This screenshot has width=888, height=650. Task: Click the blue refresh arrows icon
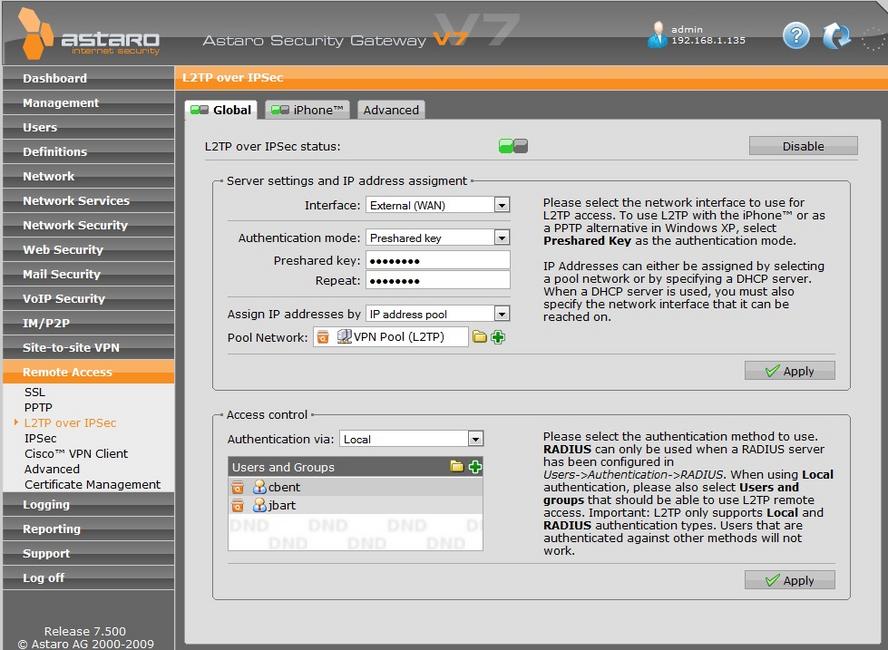(836, 36)
